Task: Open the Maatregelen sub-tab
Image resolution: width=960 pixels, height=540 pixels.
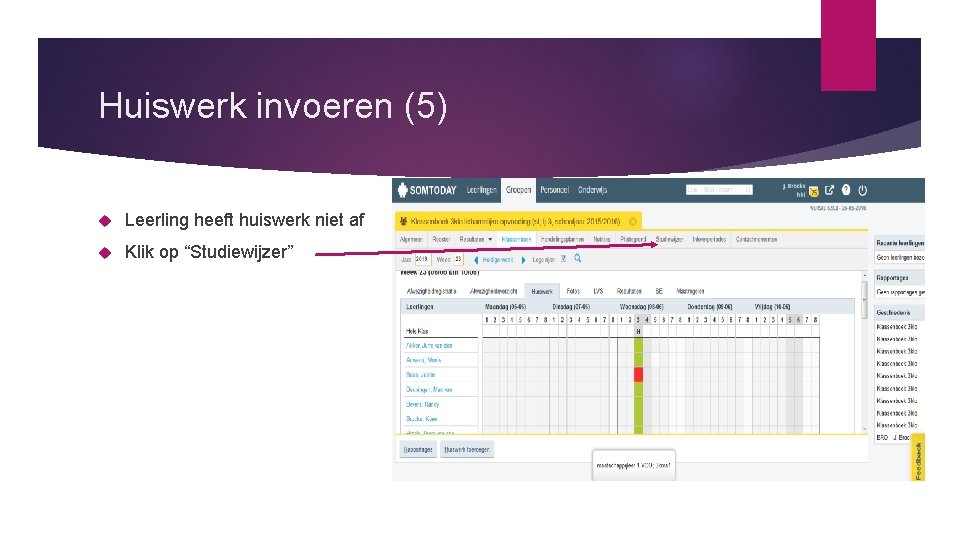Action: 690,291
